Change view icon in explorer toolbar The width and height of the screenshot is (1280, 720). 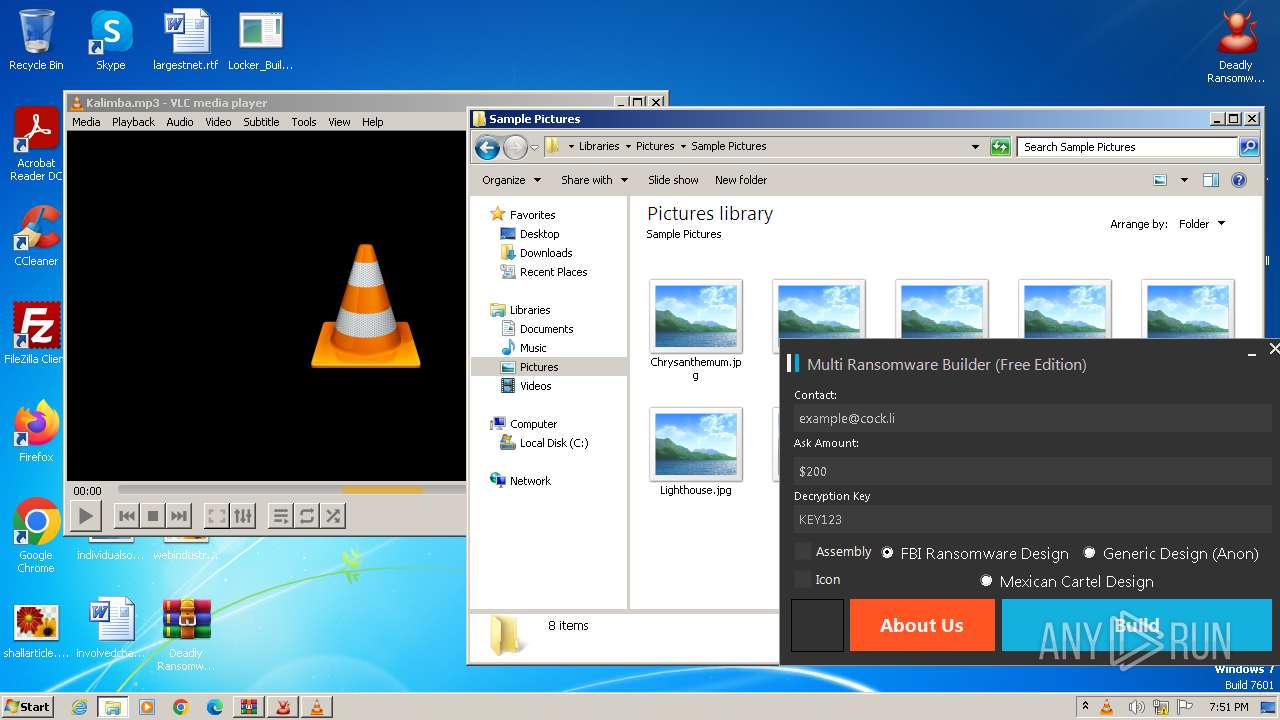[x=1160, y=180]
